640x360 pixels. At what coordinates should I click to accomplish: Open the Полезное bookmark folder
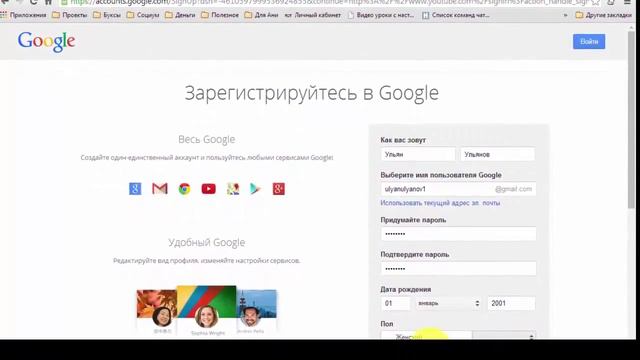(220, 15)
